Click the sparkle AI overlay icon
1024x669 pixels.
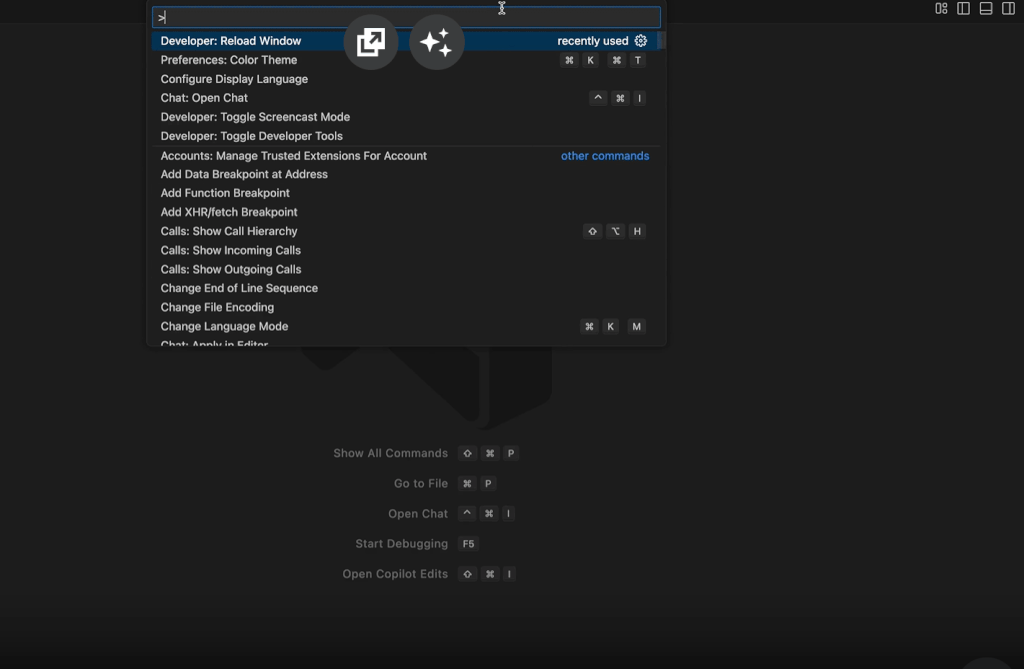pos(436,42)
